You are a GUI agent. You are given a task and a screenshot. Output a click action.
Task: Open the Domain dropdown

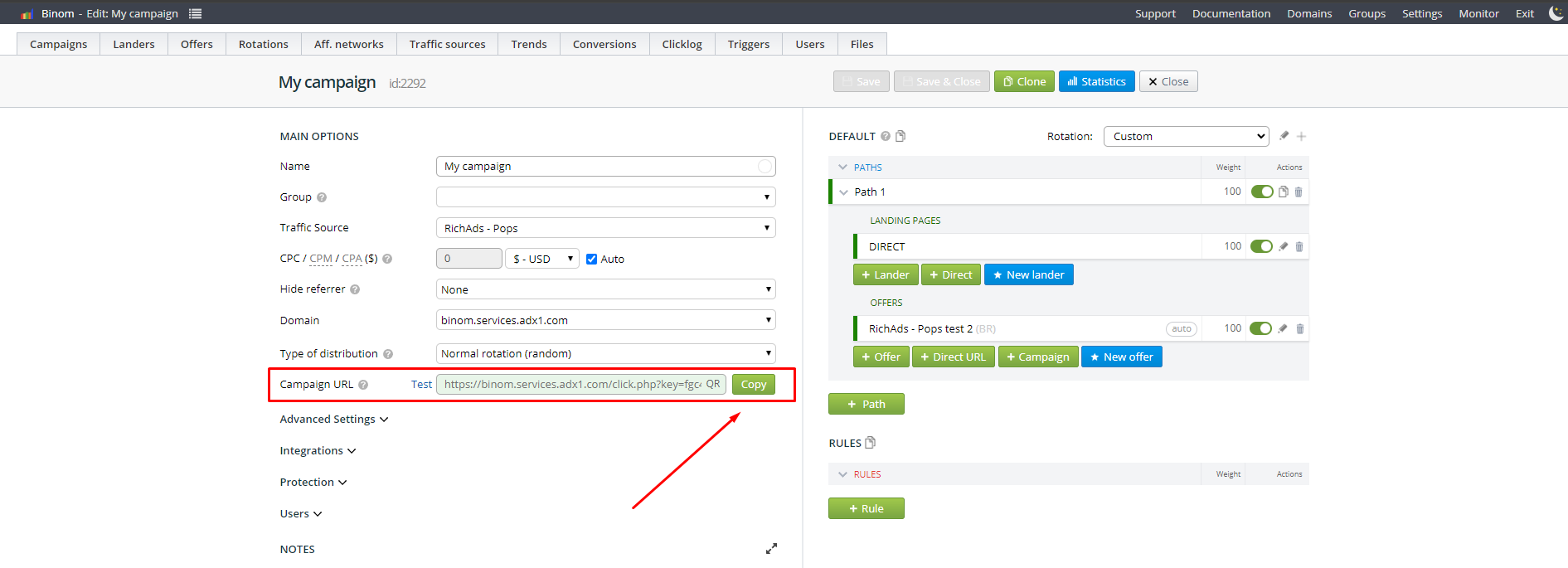[606, 320]
